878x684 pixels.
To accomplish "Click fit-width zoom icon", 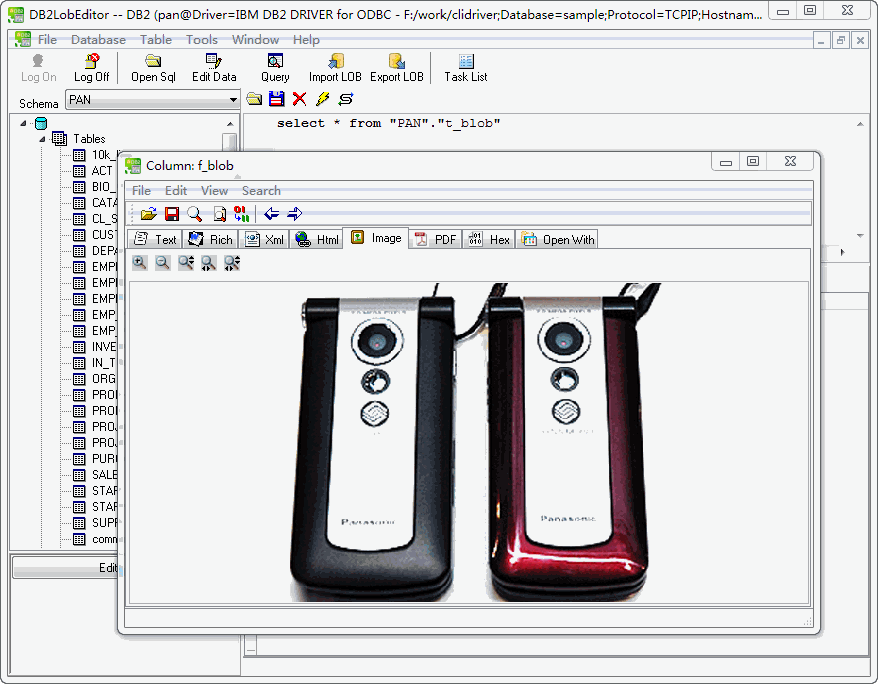I will pyautogui.click(x=209, y=263).
